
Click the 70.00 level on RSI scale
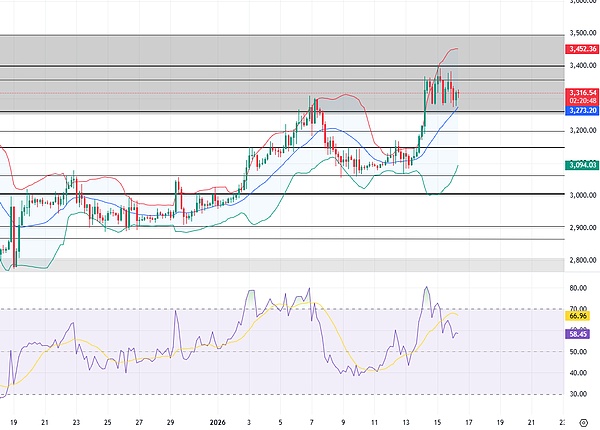click(x=575, y=309)
